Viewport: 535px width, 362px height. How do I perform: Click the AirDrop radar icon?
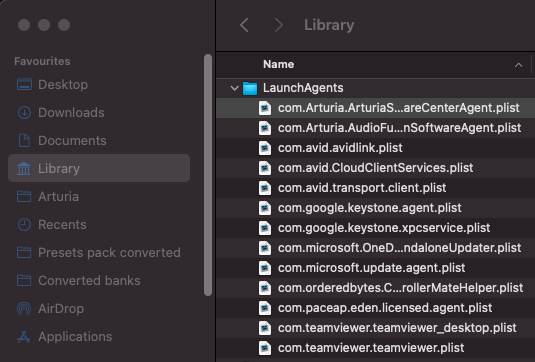24,308
